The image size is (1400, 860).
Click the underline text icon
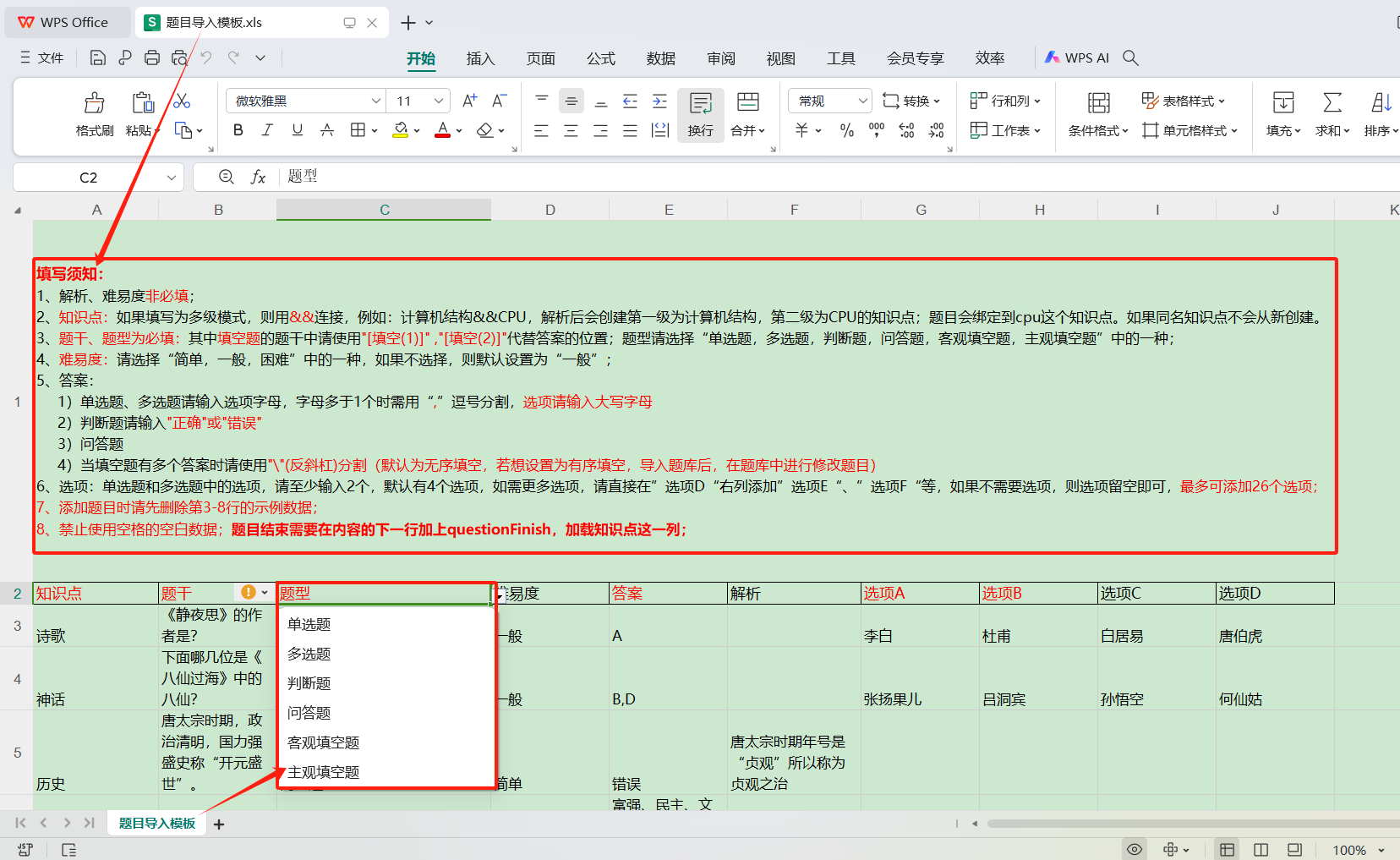[x=297, y=130]
